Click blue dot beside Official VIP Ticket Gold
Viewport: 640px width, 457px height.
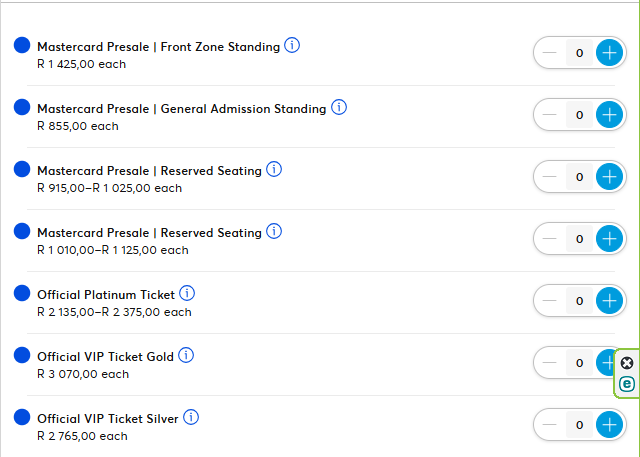click(x=22, y=356)
